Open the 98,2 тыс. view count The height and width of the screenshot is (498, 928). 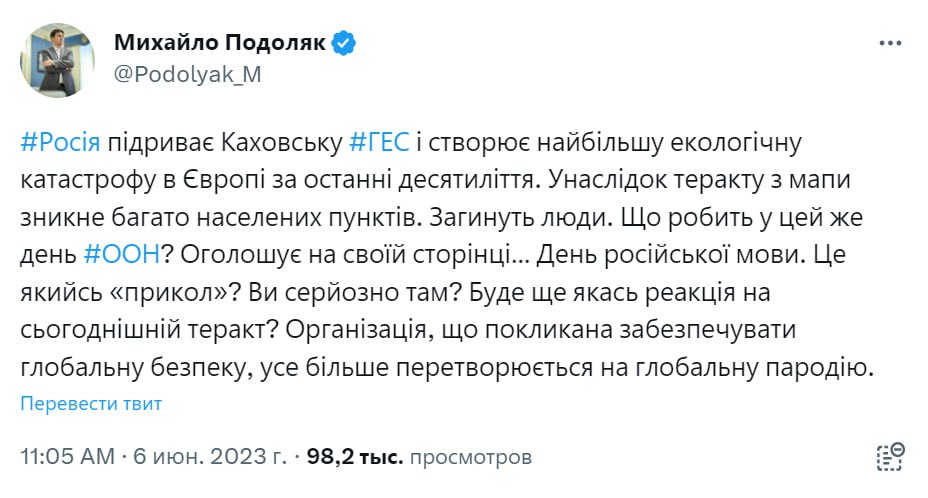click(x=355, y=457)
